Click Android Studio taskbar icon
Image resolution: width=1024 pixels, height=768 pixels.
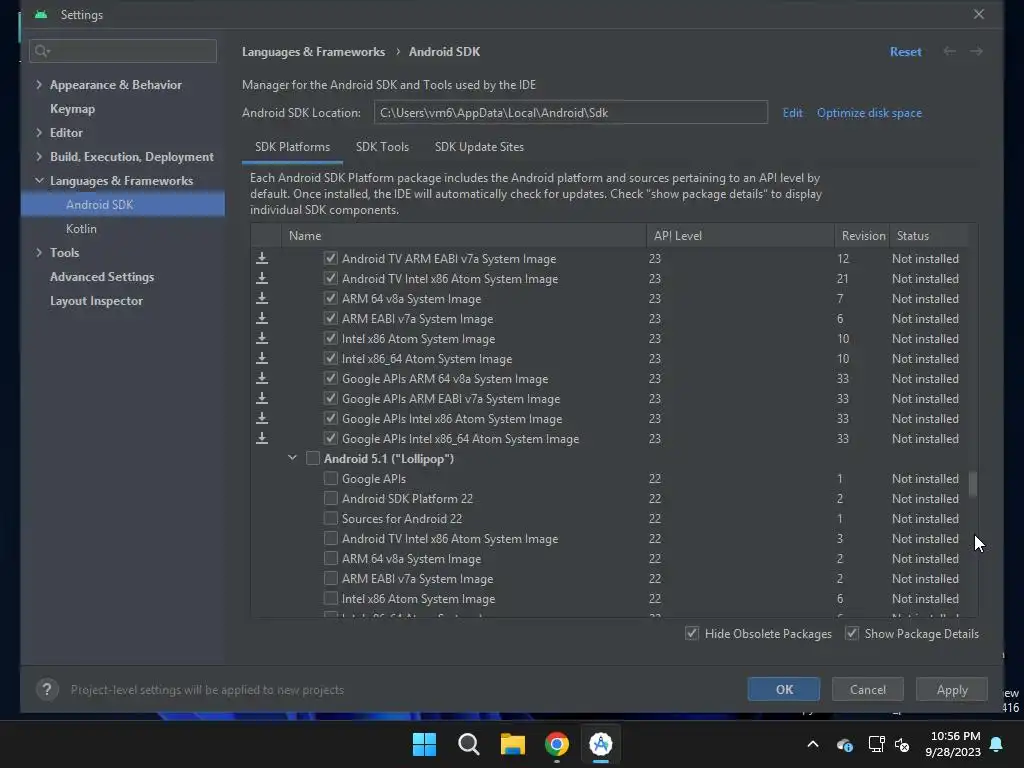(x=601, y=744)
